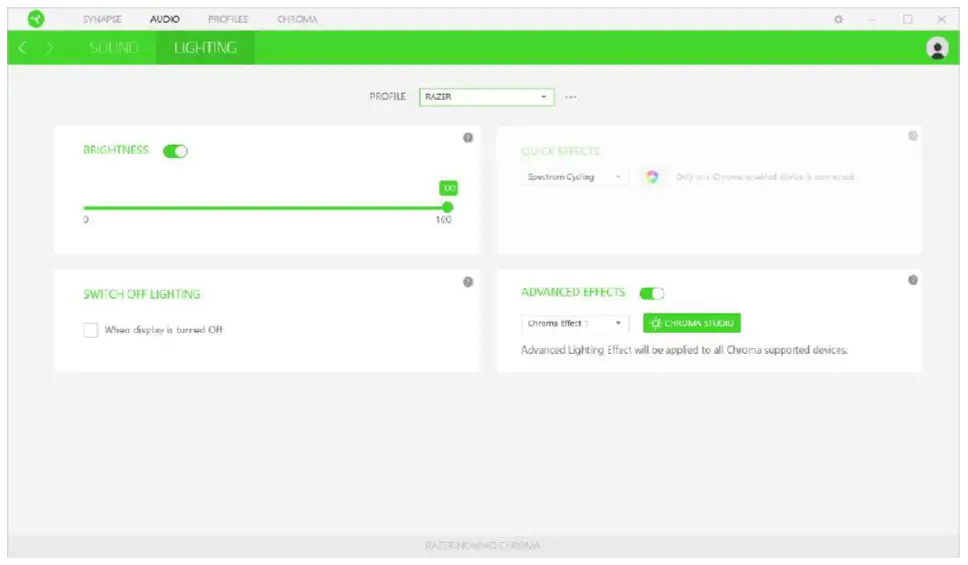Close the Razer Synapse window
The height and width of the screenshot is (565, 968).
[x=941, y=19]
